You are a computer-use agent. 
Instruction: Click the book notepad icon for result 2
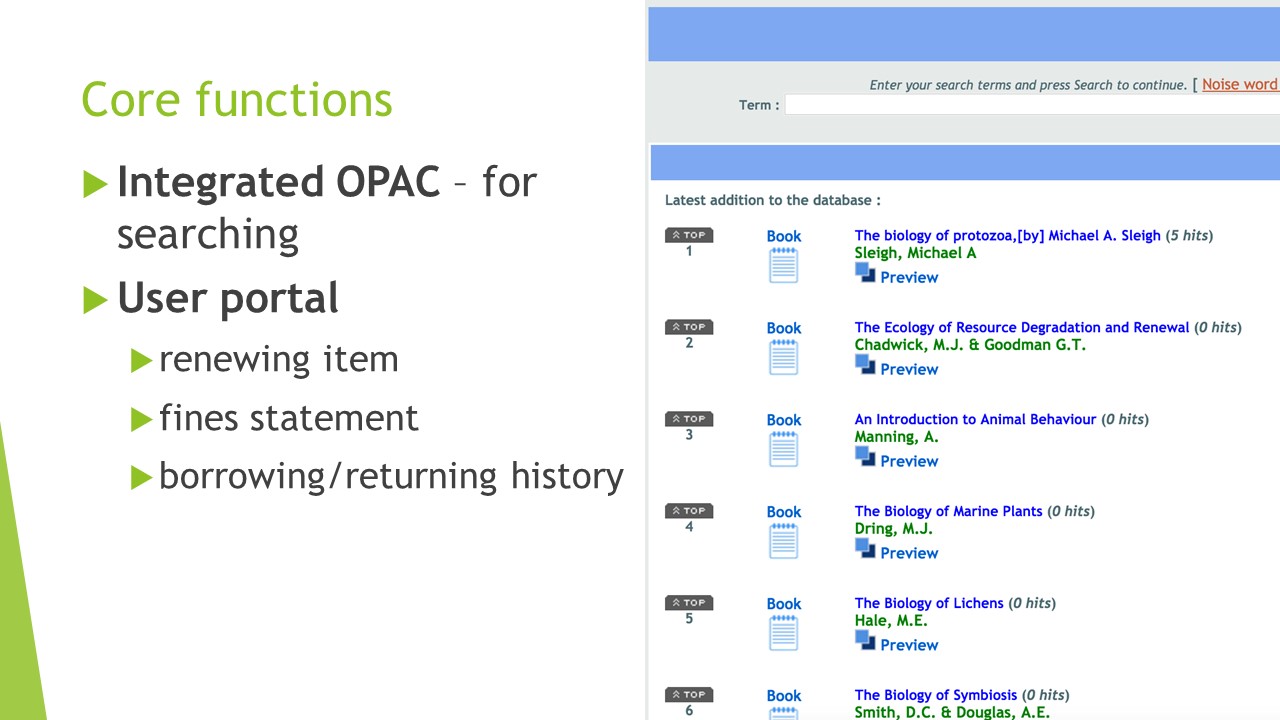(784, 358)
